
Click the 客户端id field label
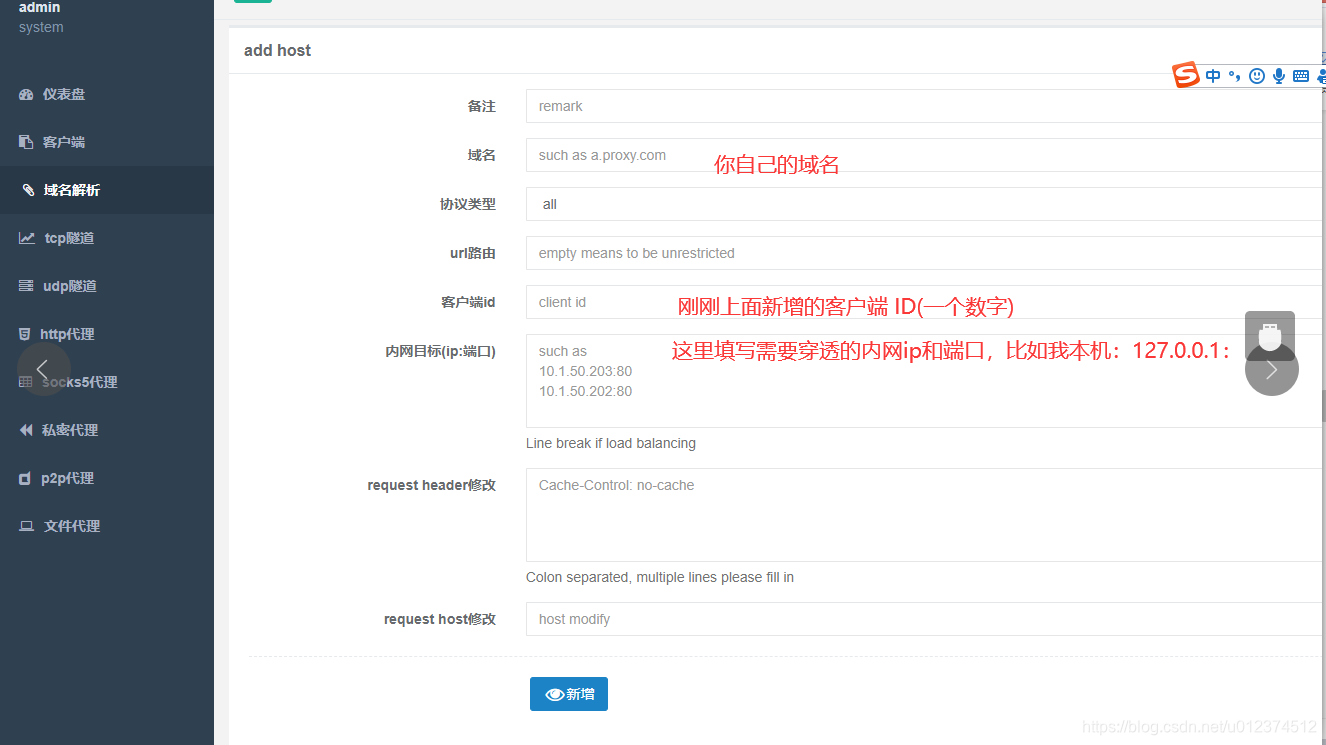coord(468,302)
